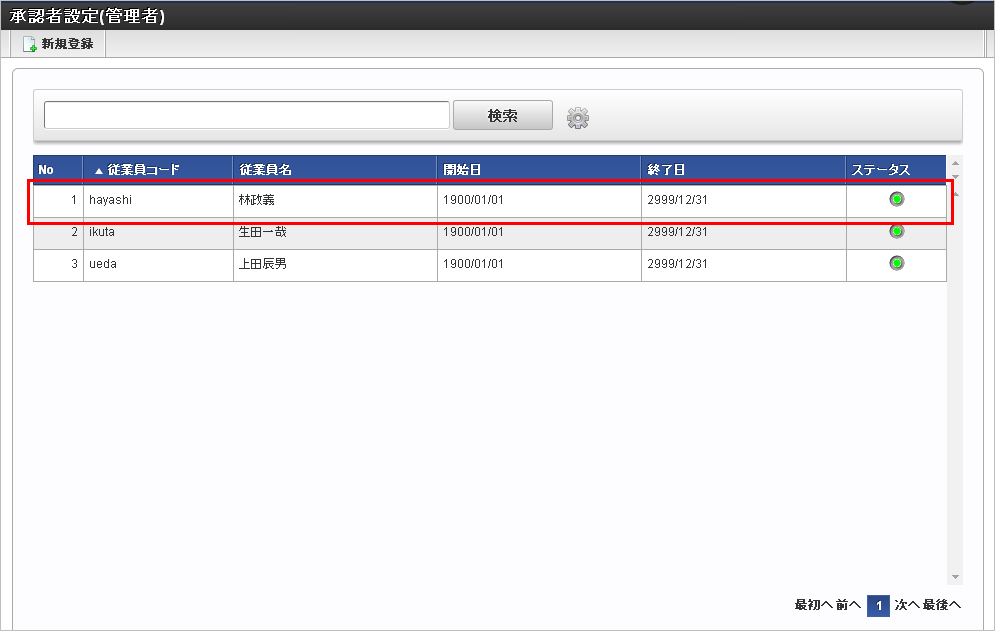Go to next page with 次へ
995x631 pixels.
[x=907, y=605]
